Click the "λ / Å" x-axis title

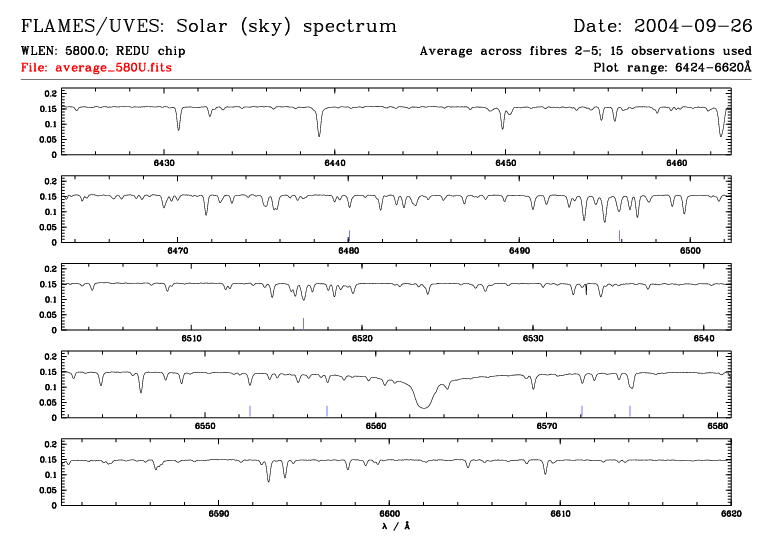(396, 526)
